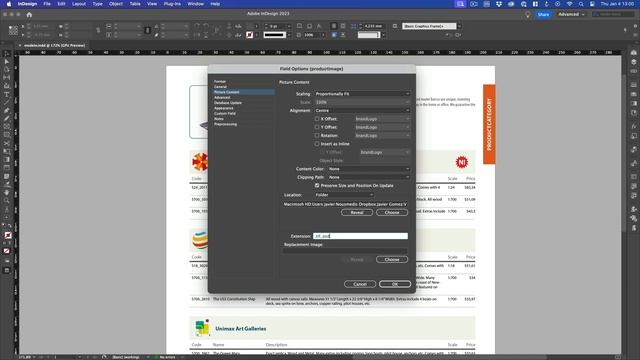
Task: Switch to the document tab models.indd
Action: [x=54, y=45]
